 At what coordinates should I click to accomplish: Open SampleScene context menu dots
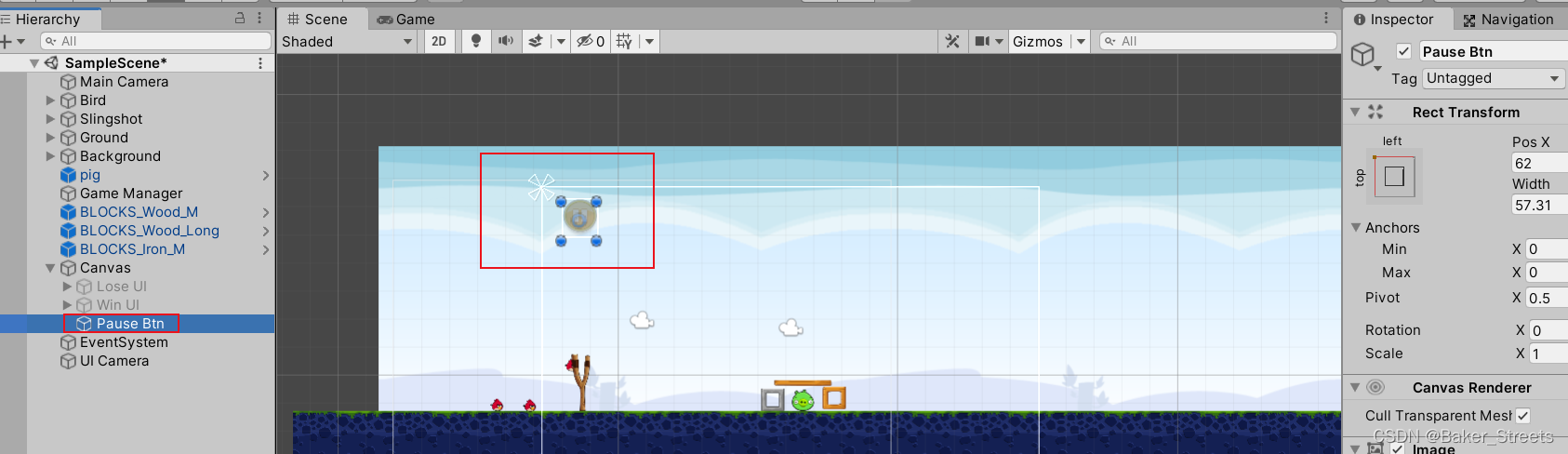coord(260,62)
